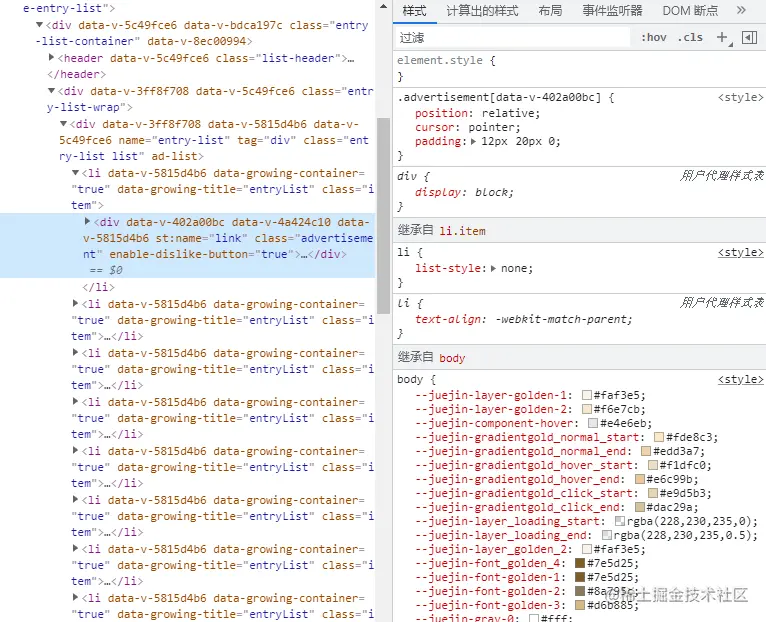This screenshot has height=622, width=766.
Task: Click the body inherited-from link
Action: click(x=452, y=358)
